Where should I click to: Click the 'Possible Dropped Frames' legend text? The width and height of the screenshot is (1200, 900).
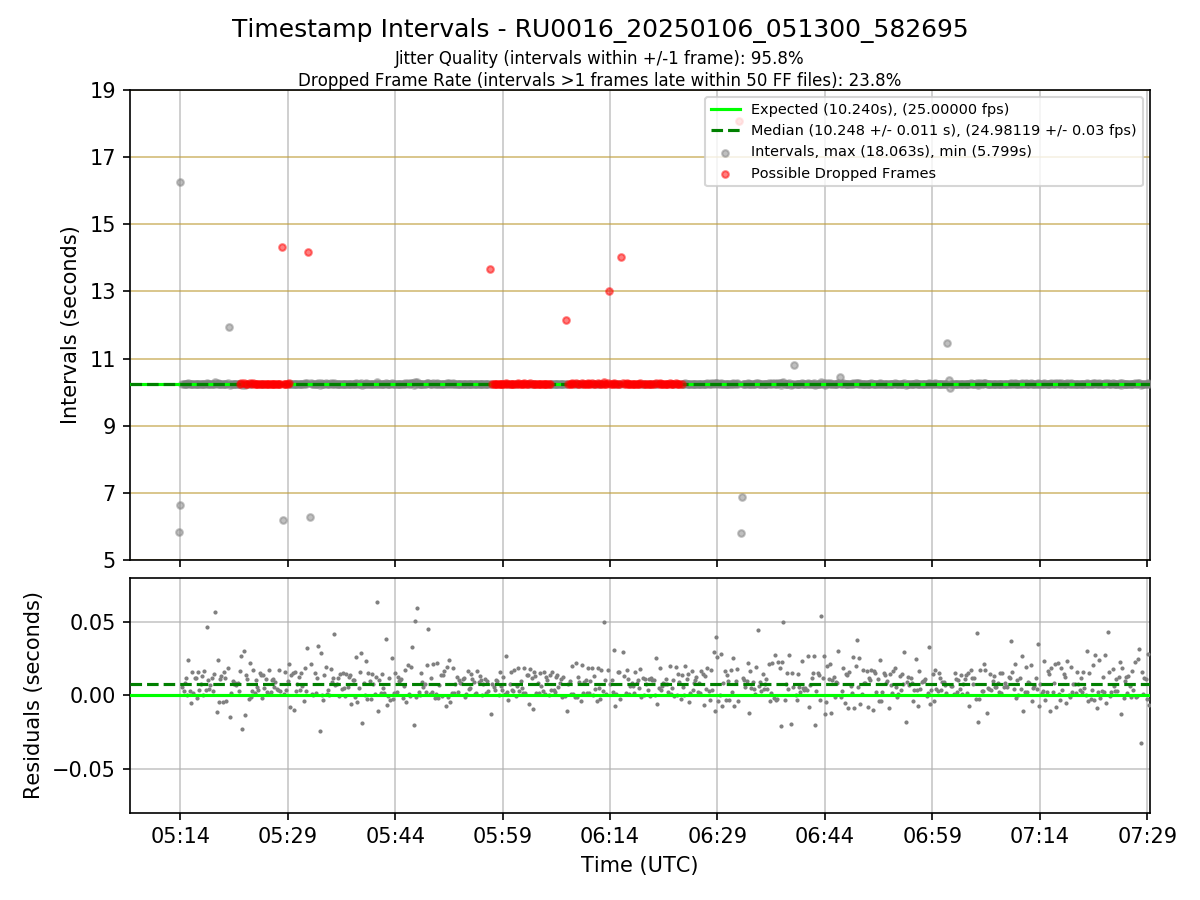coord(843,173)
